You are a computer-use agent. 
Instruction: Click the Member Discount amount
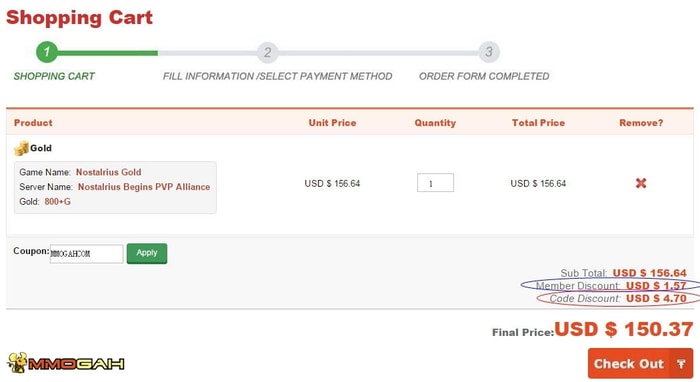[656, 286]
